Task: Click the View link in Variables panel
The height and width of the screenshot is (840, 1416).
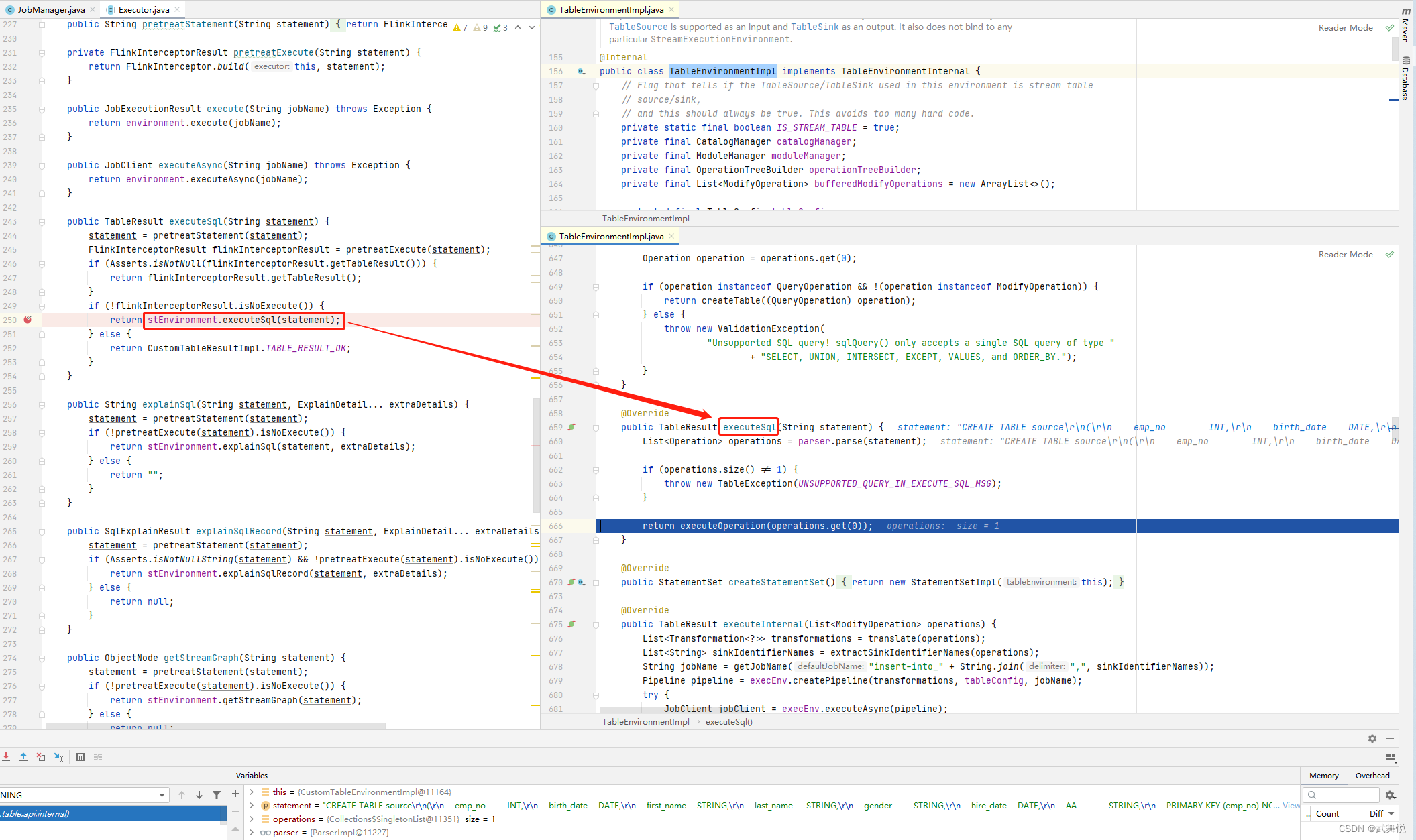Action: coord(1291,806)
